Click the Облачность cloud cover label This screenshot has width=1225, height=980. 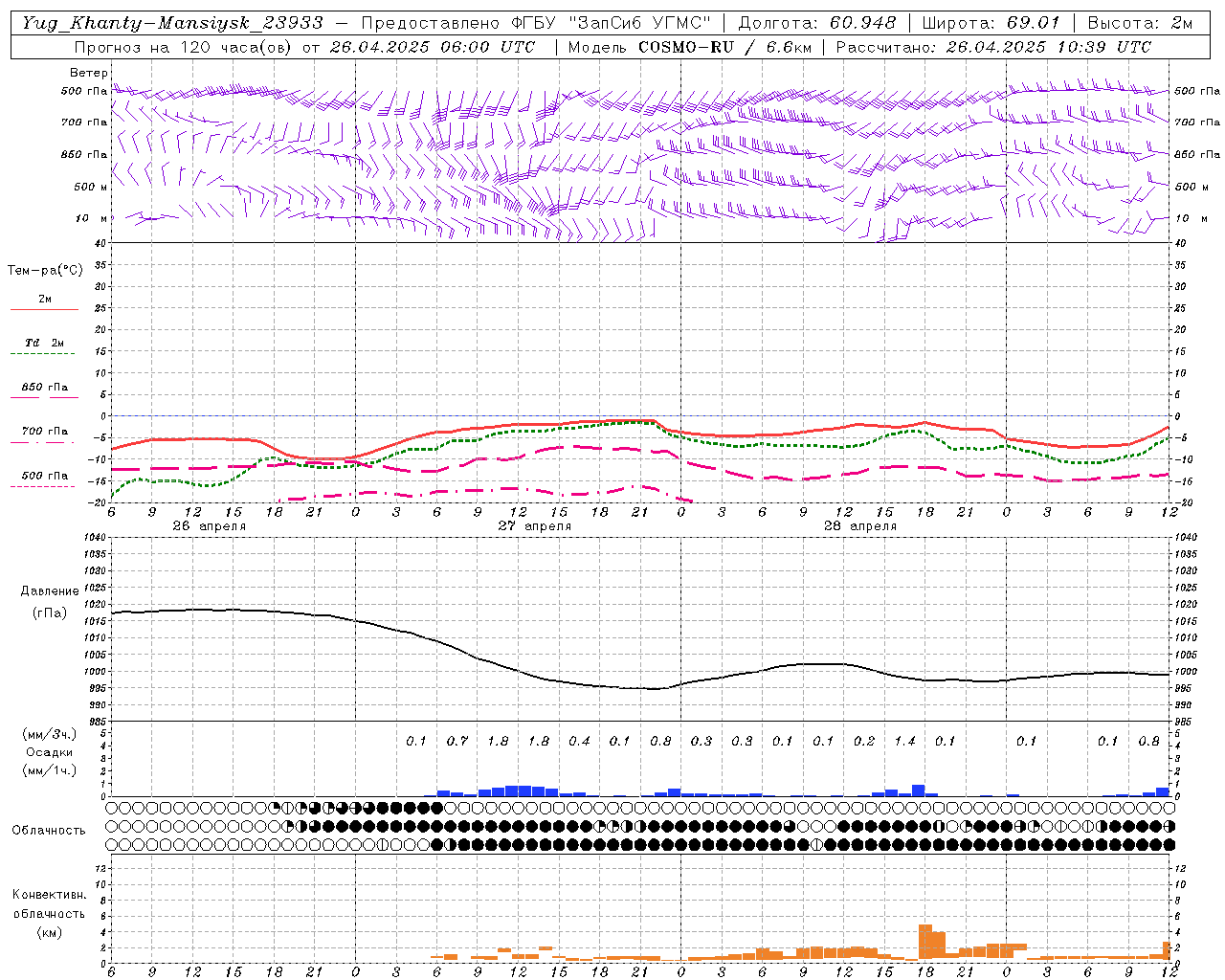pyautogui.click(x=49, y=830)
